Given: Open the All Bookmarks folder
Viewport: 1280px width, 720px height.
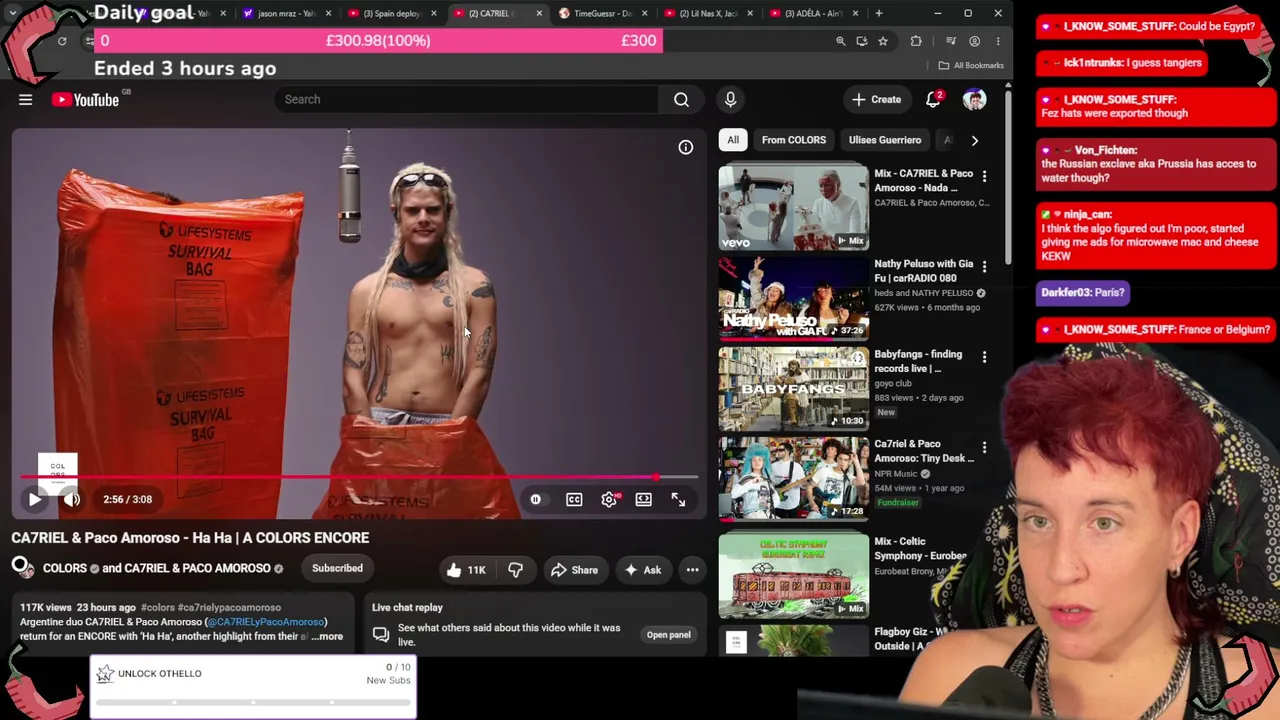Looking at the screenshot, I should click(x=971, y=65).
